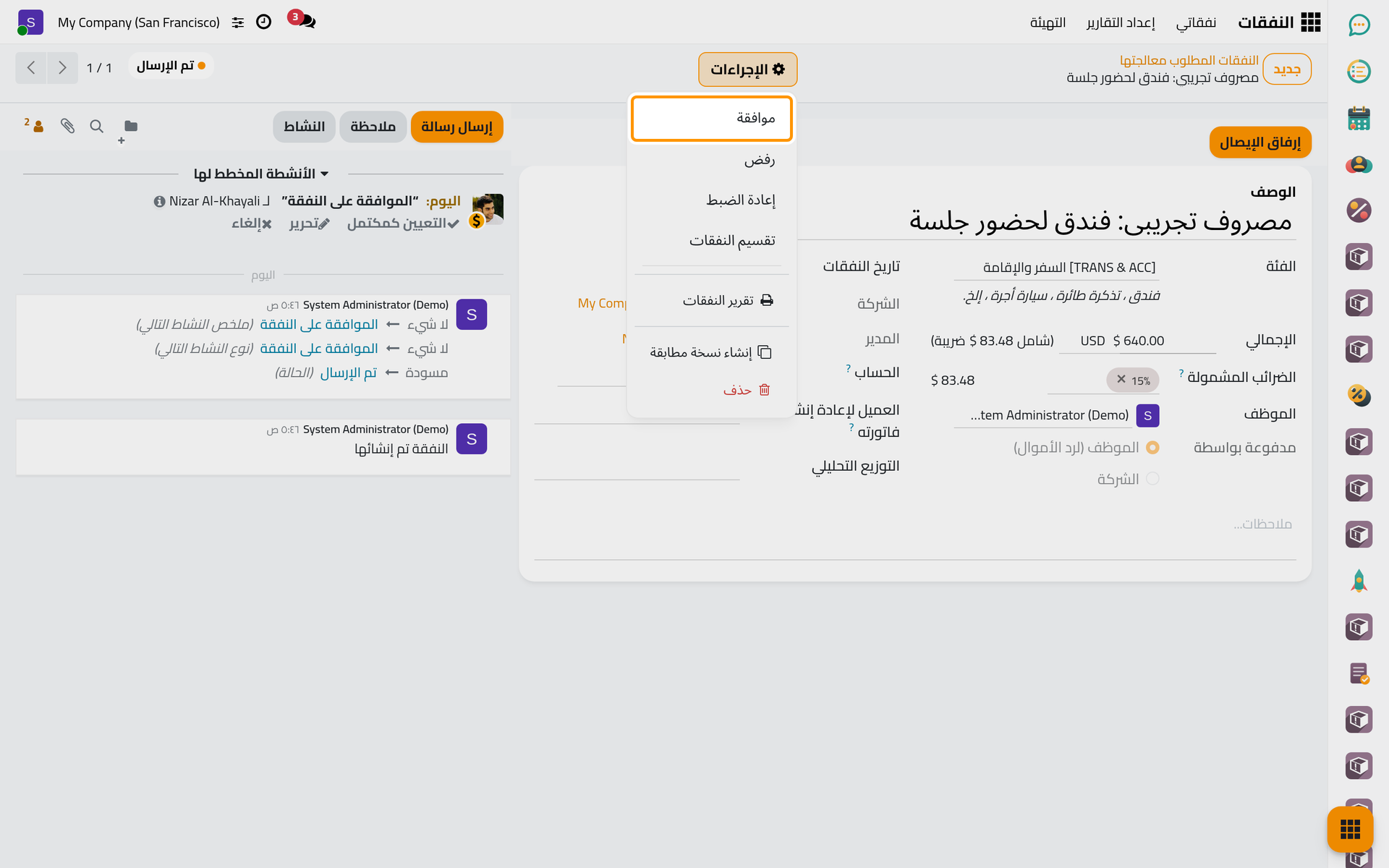Screen dimensions: 1389x868
Task: Click the paperclip attachments icon
Action: [67, 126]
